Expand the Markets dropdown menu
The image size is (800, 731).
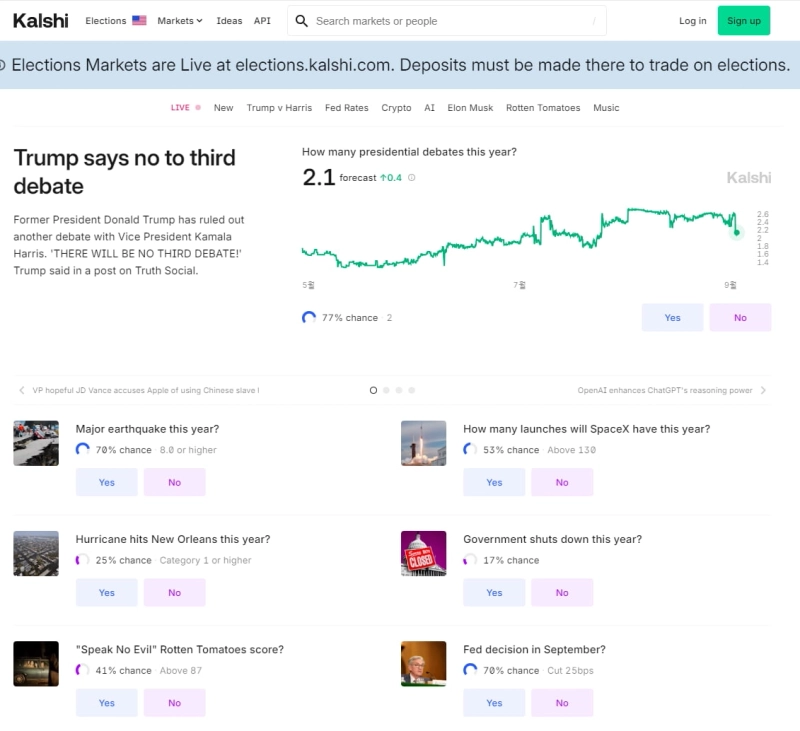click(180, 21)
